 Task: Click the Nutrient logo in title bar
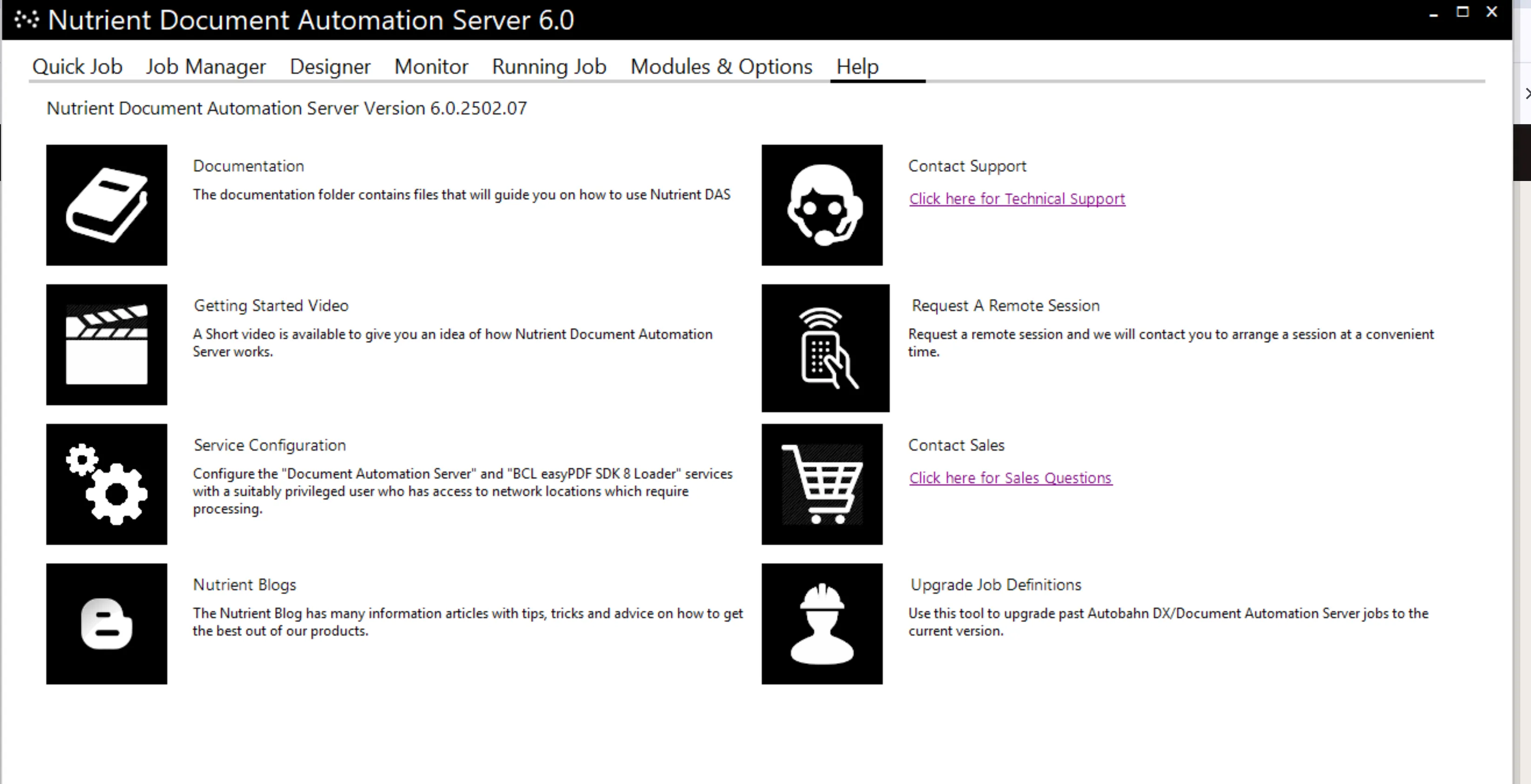(26, 20)
